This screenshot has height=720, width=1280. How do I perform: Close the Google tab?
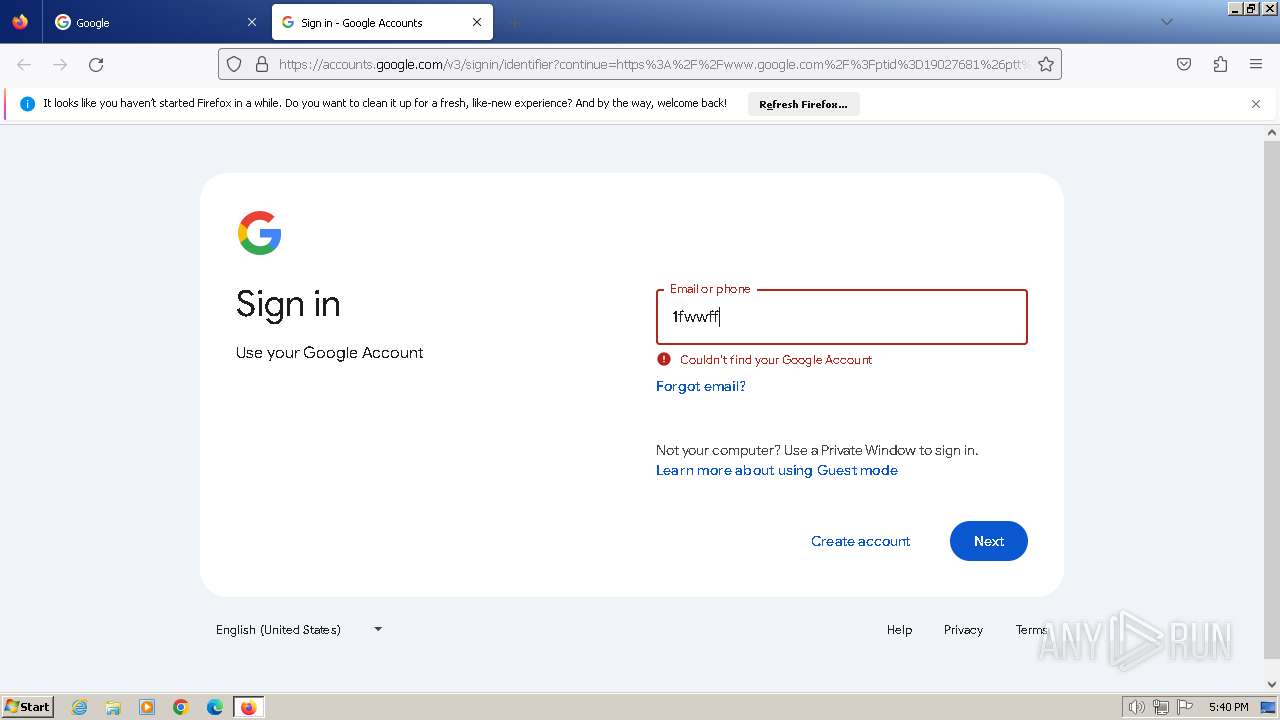[251, 22]
